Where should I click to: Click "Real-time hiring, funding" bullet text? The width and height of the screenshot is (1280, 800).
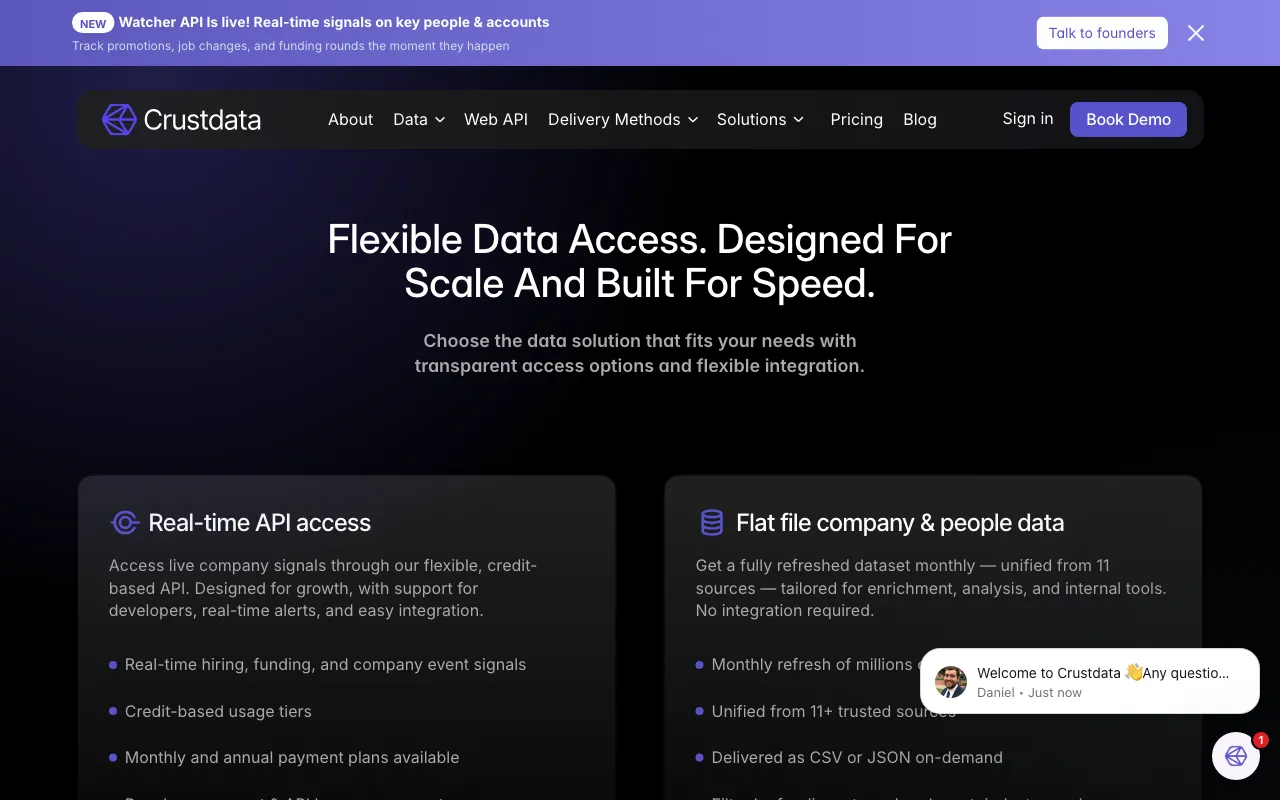click(x=325, y=664)
